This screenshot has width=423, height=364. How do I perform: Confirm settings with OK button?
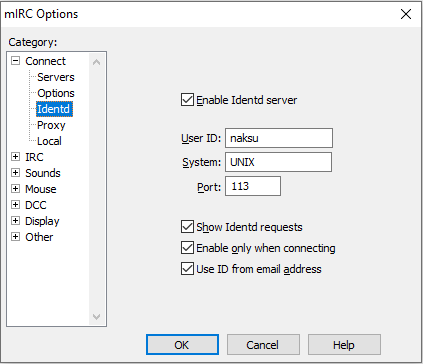(182, 345)
